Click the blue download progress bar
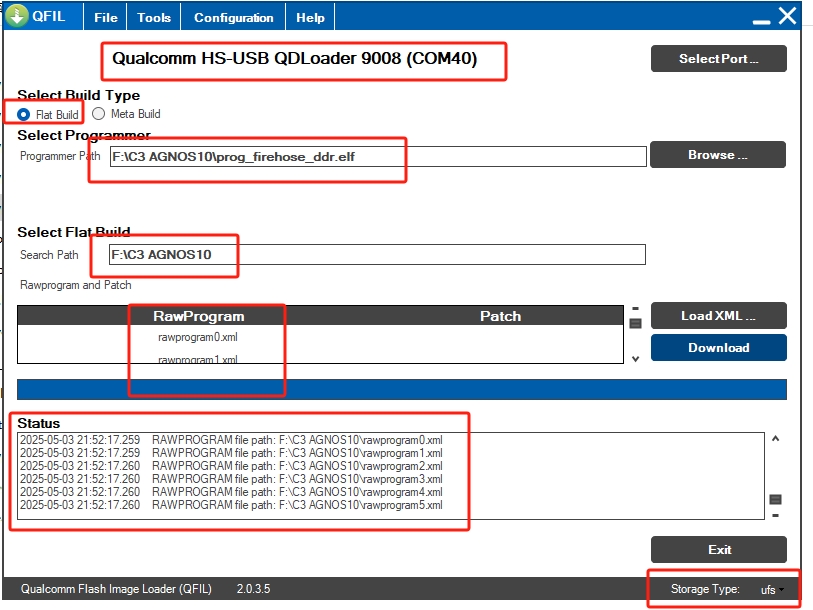Viewport: 813px width, 610px height. 402,390
